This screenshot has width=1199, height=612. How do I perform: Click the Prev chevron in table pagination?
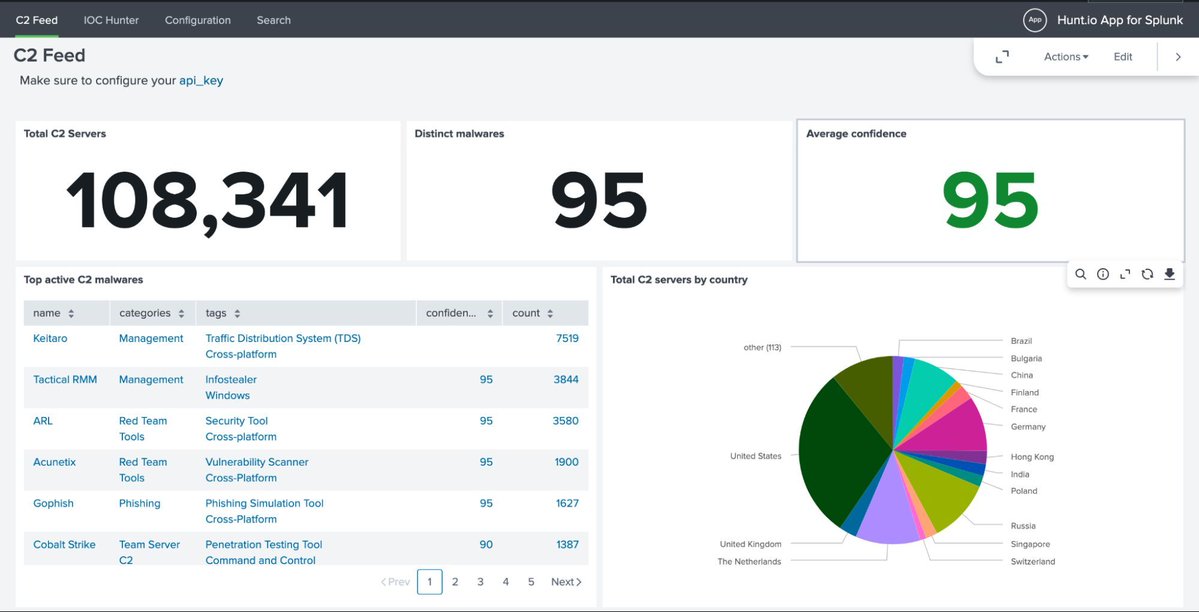click(x=394, y=581)
